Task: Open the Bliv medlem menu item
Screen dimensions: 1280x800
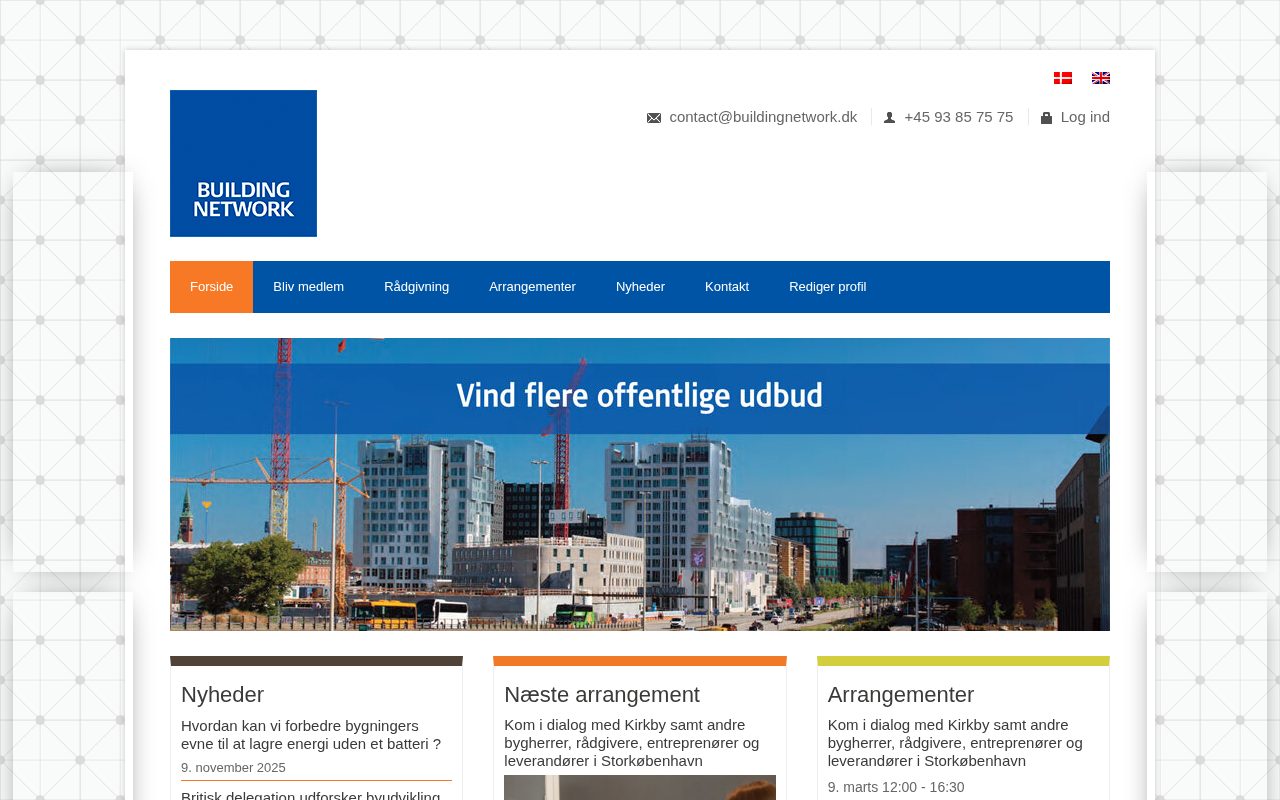Action: [308, 287]
